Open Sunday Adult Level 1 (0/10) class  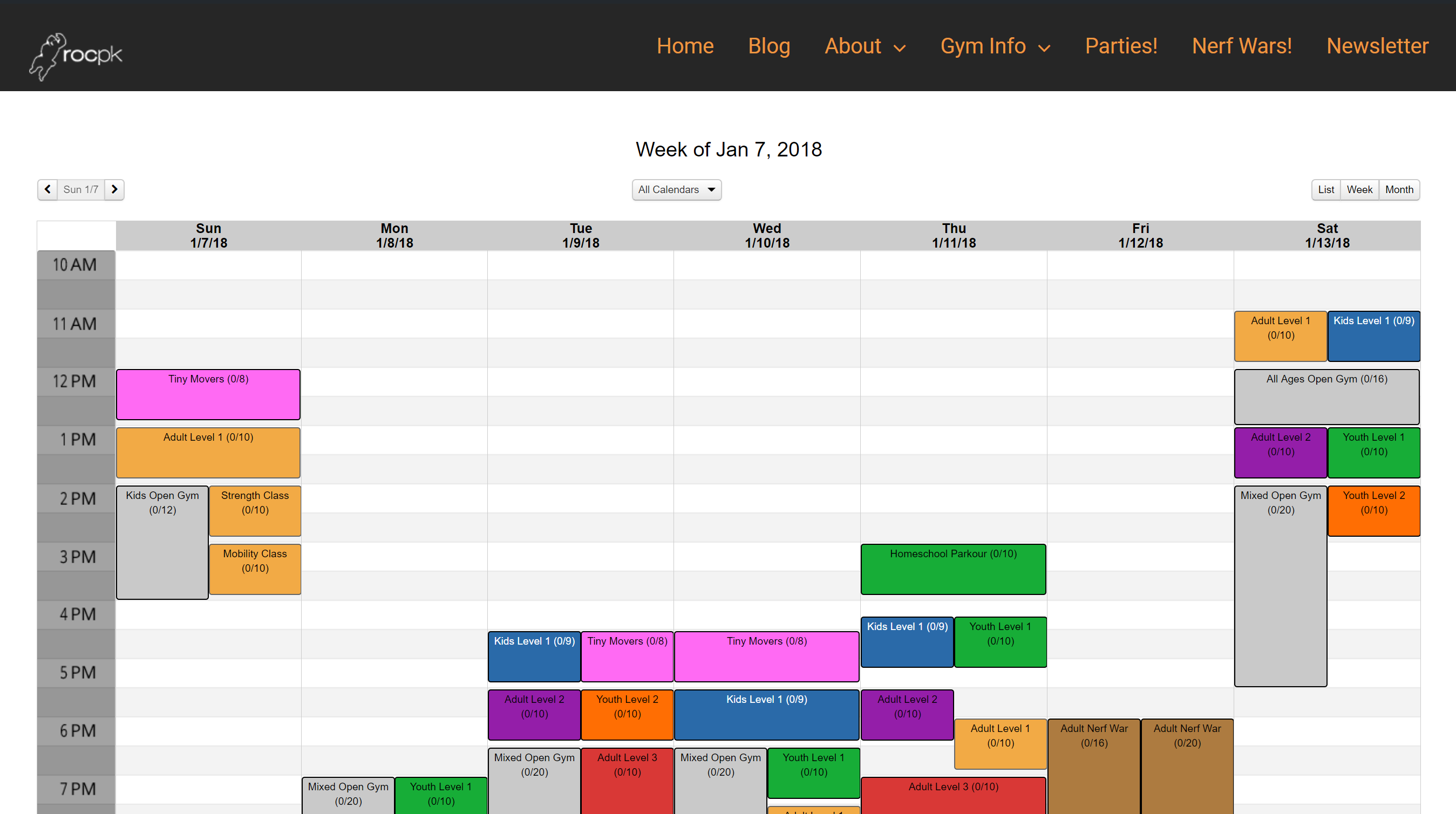[208, 453]
